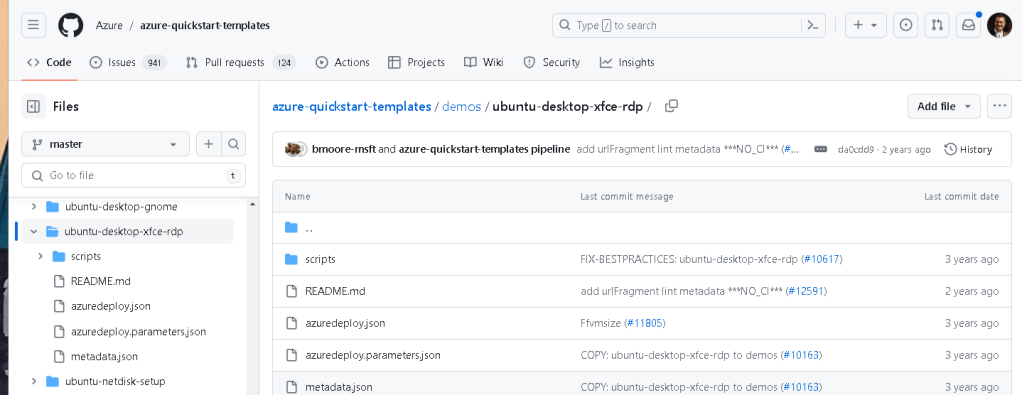Open azure-quickstart-templates pipeline author link
Screen dimensions: 1022x395
(484, 149)
